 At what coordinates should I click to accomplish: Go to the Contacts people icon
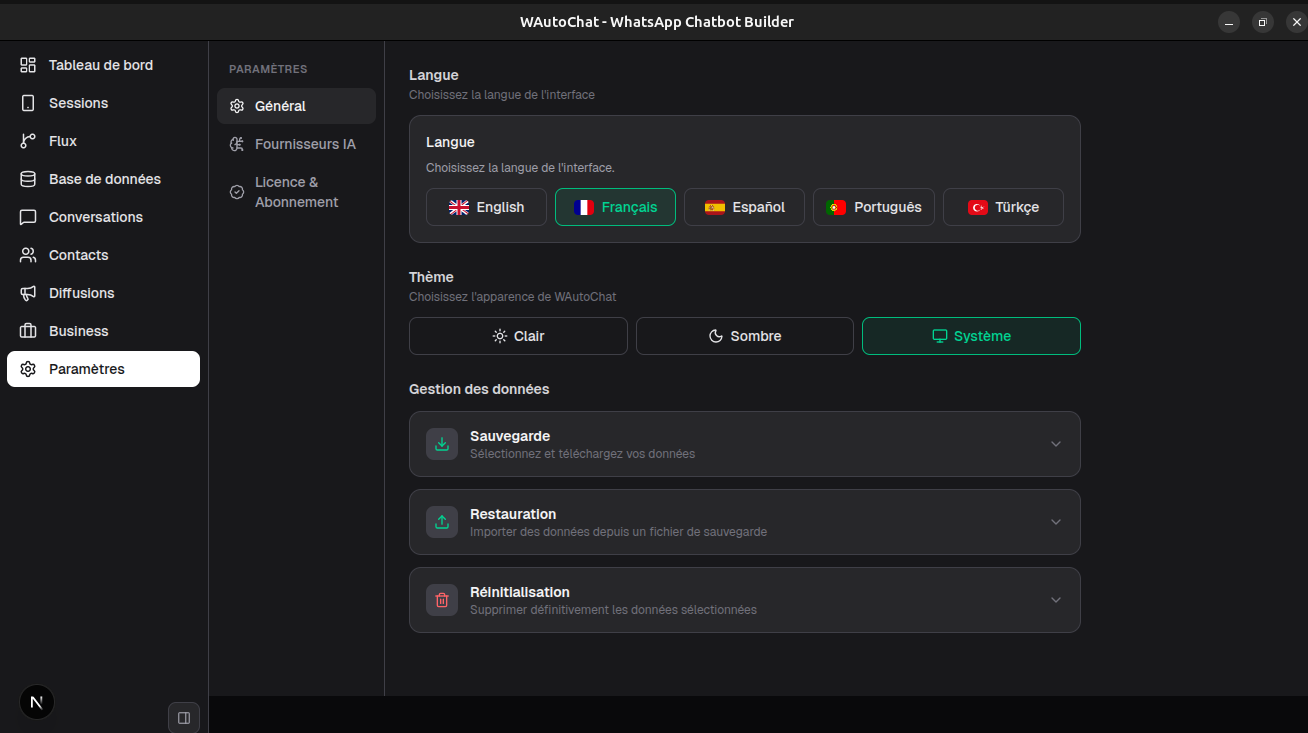[x=28, y=255]
